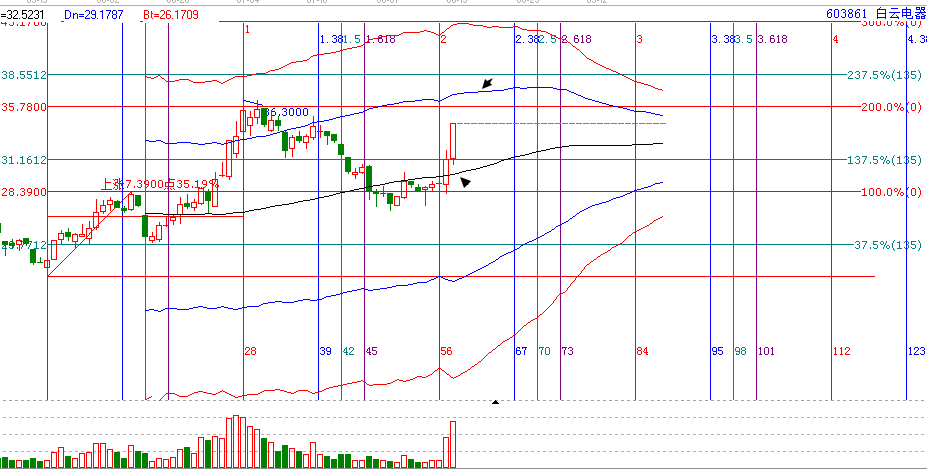
Task: Click the small triangle on the volume panel divider
Action: pyautogui.click(x=494, y=402)
